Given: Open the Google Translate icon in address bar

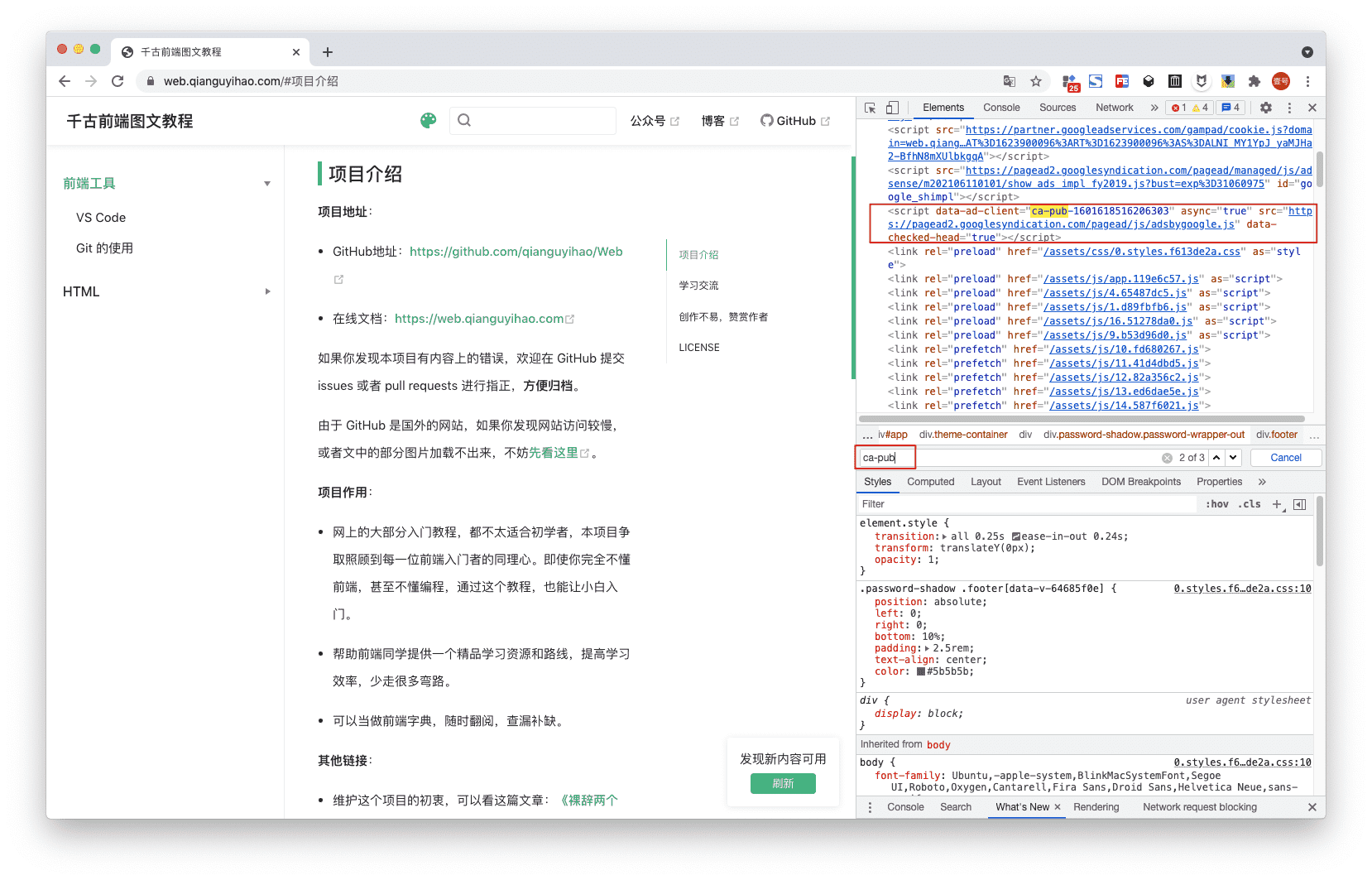Looking at the screenshot, I should [x=1010, y=81].
